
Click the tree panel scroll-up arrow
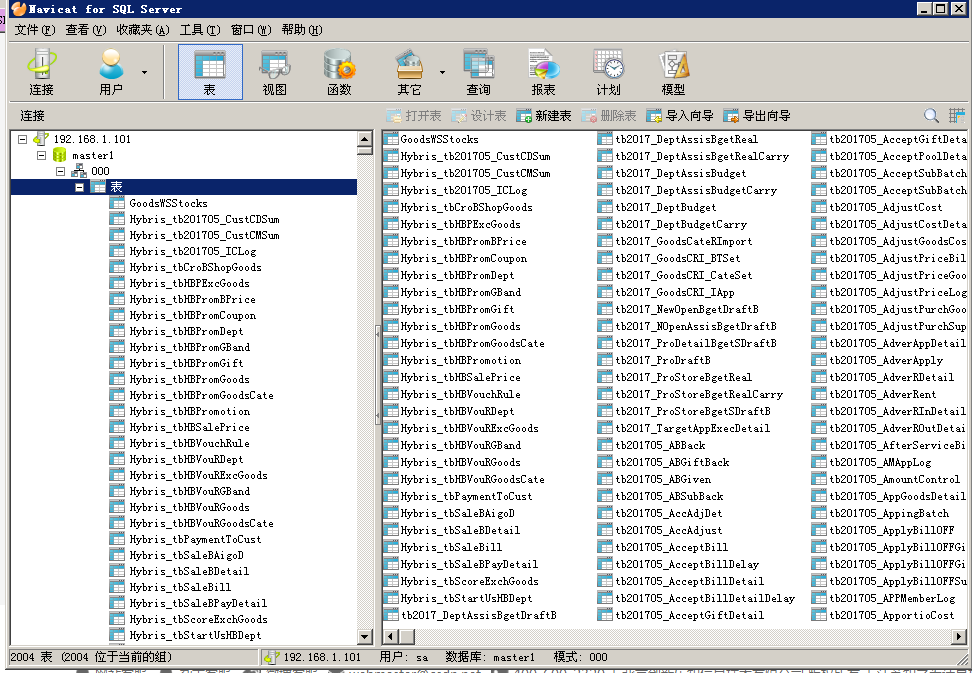pos(365,138)
